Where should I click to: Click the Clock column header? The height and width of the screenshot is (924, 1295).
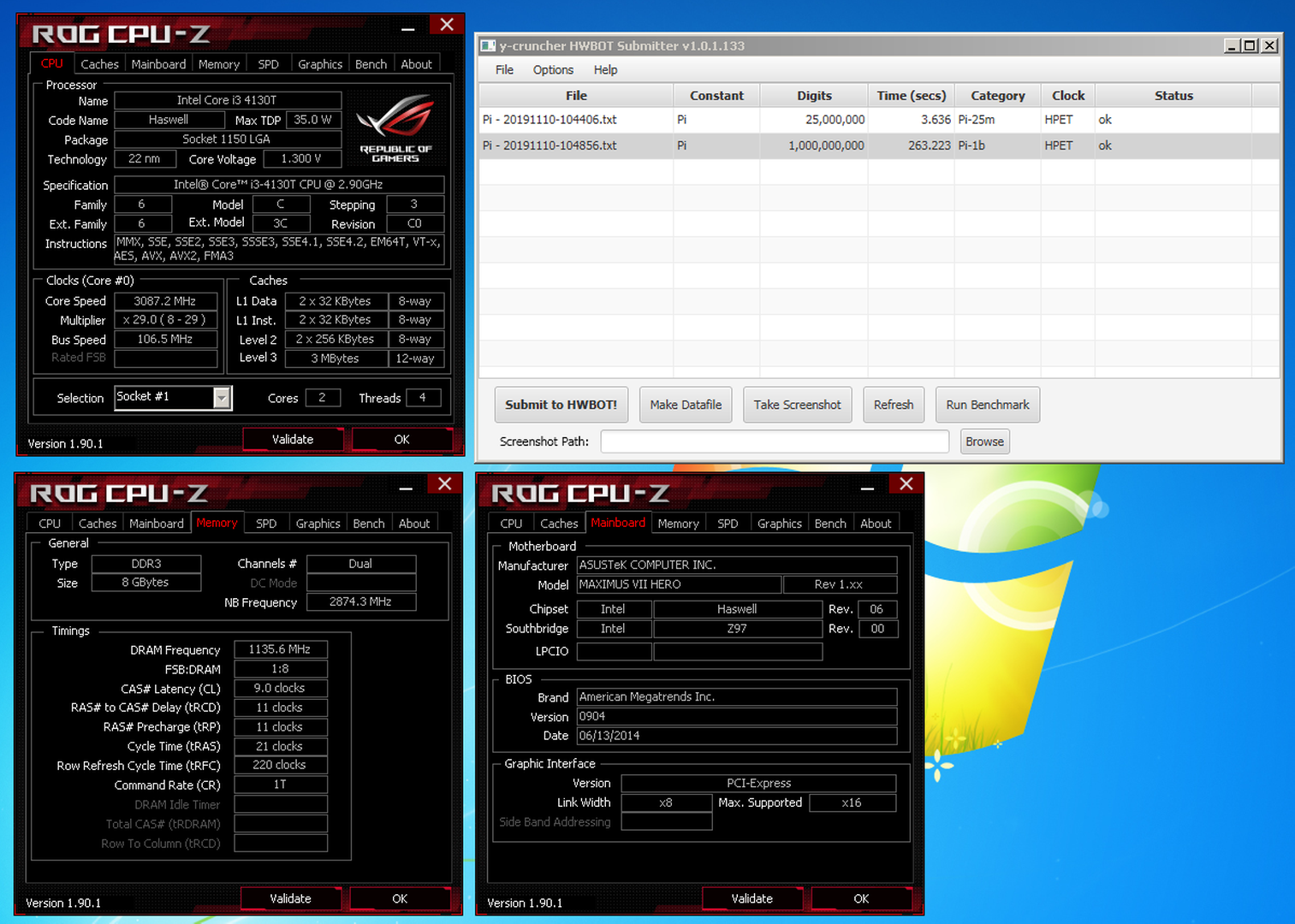pos(1068,96)
